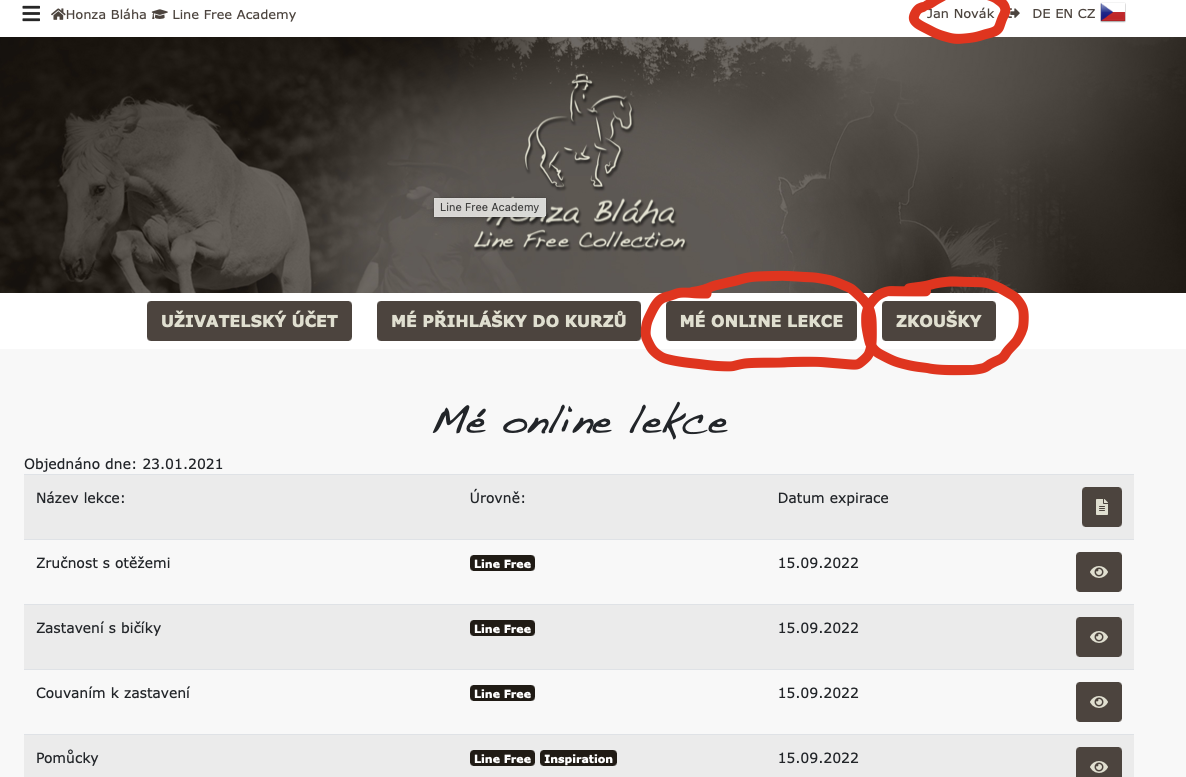Open Zastavení s bičíky with eye button

(1098, 637)
